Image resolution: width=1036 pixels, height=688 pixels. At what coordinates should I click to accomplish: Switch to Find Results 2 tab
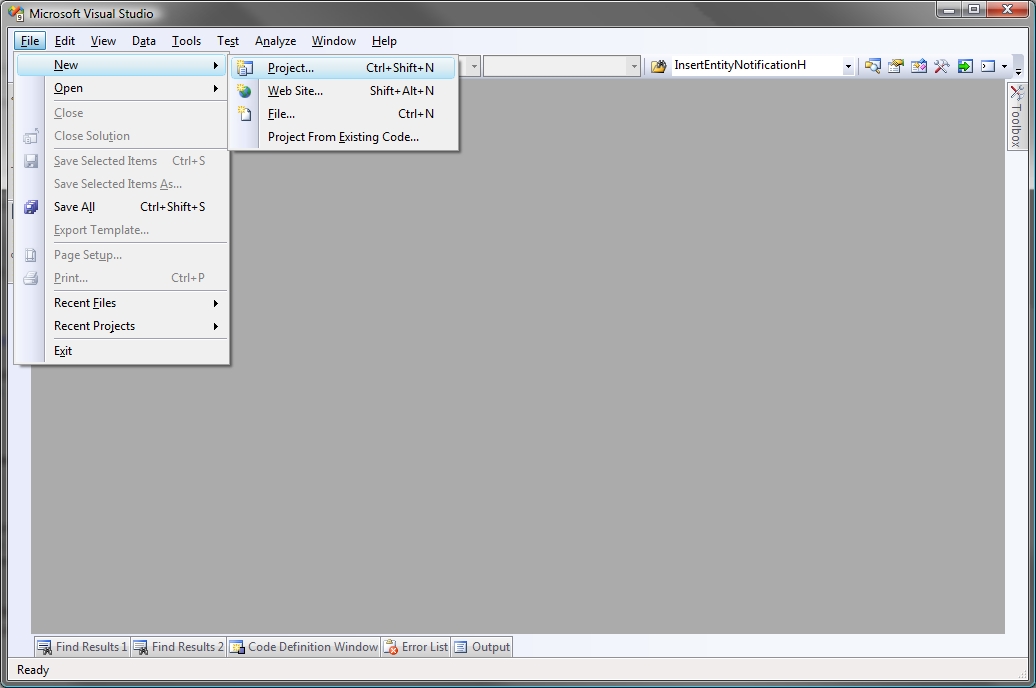(178, 647)
